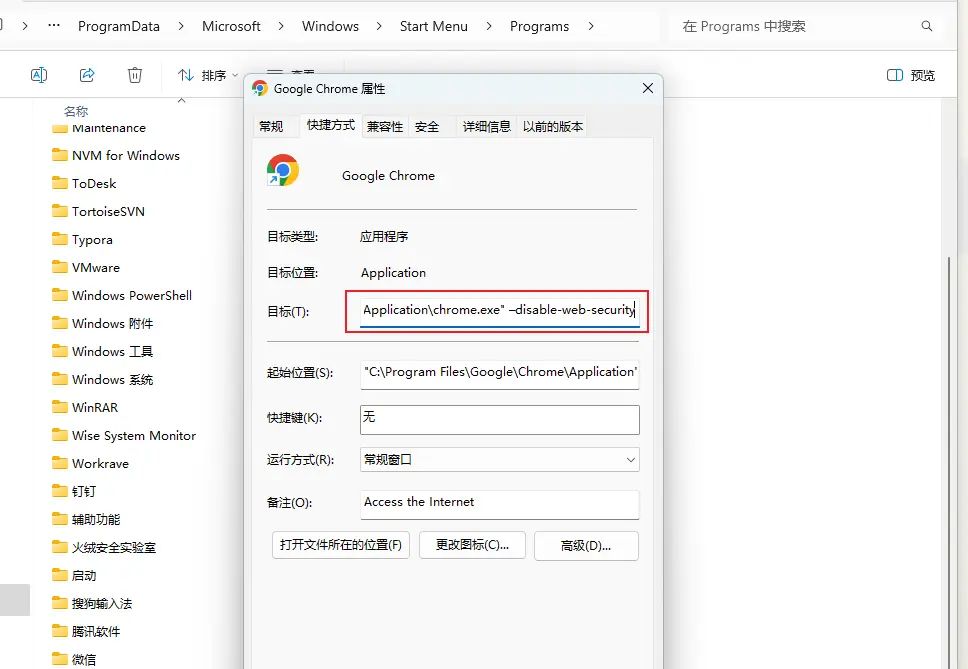Expand the chevron after Start Menu breadcrumb
The height and width of the screenshot is (669, 968).
[489, 26]
